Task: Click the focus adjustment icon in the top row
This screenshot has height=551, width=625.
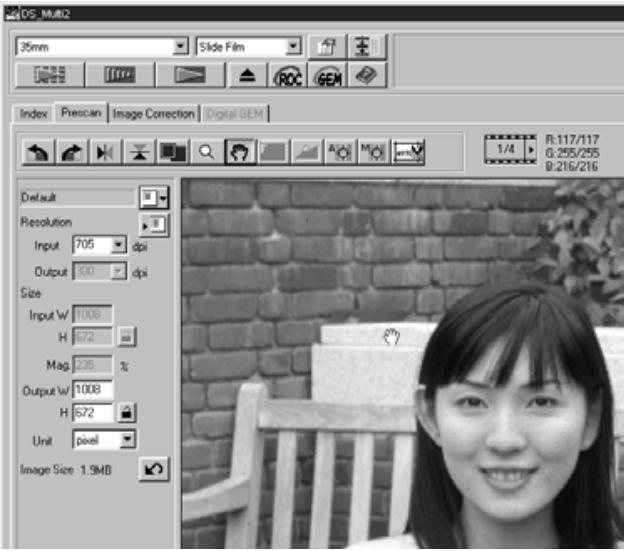Action: (367, 47)
